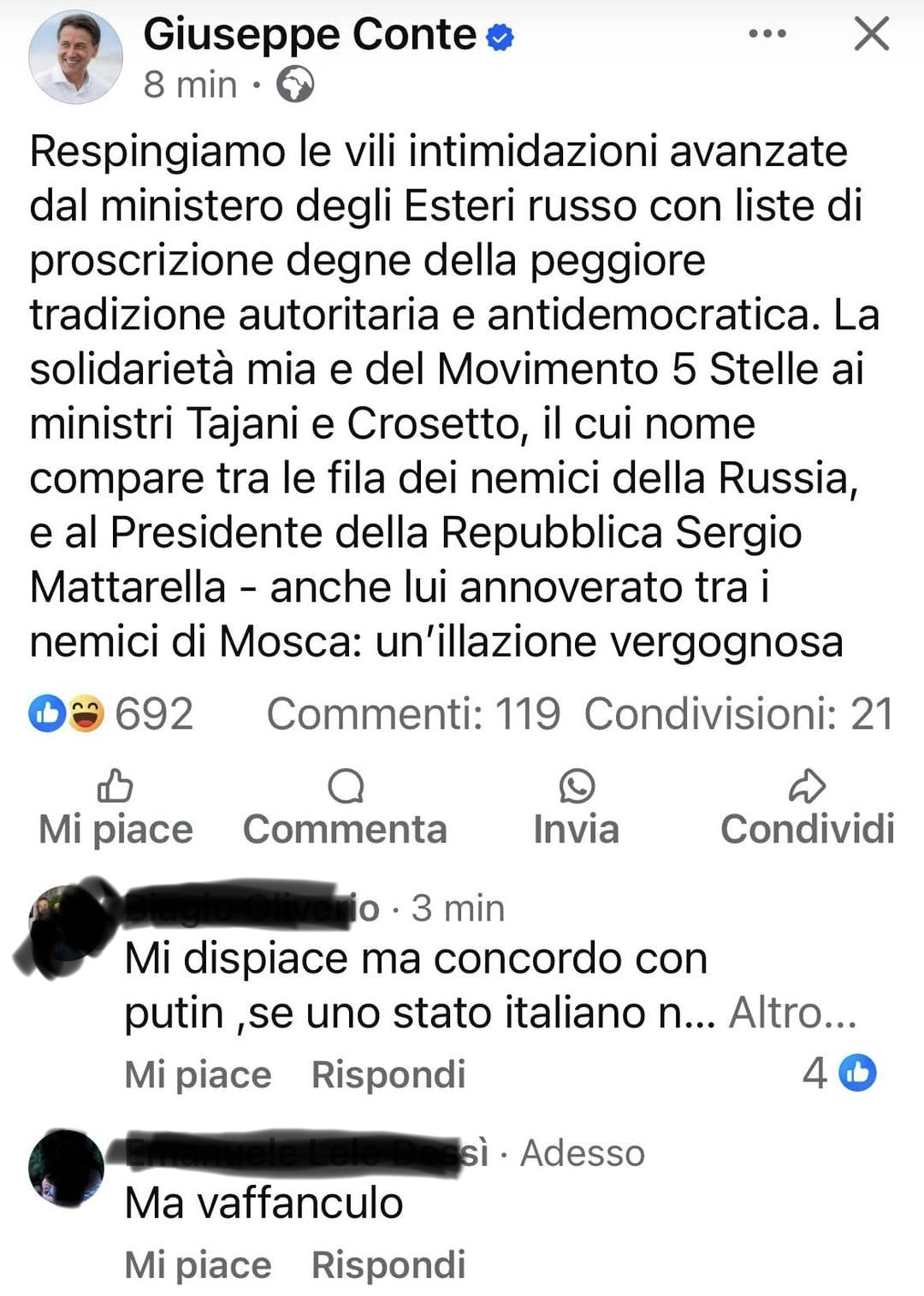Close the post view with X

click(872, 34)
